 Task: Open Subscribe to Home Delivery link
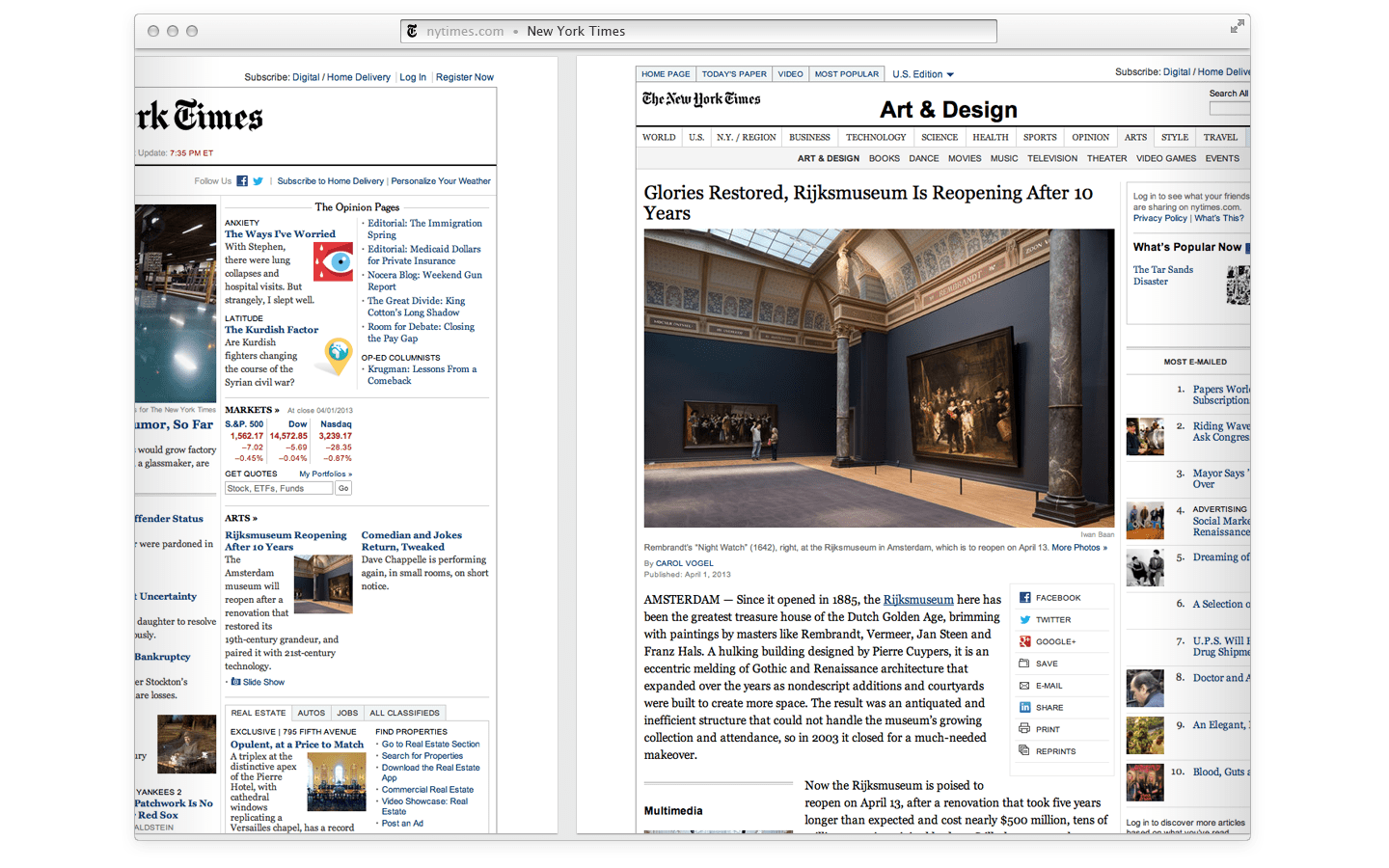331,181
